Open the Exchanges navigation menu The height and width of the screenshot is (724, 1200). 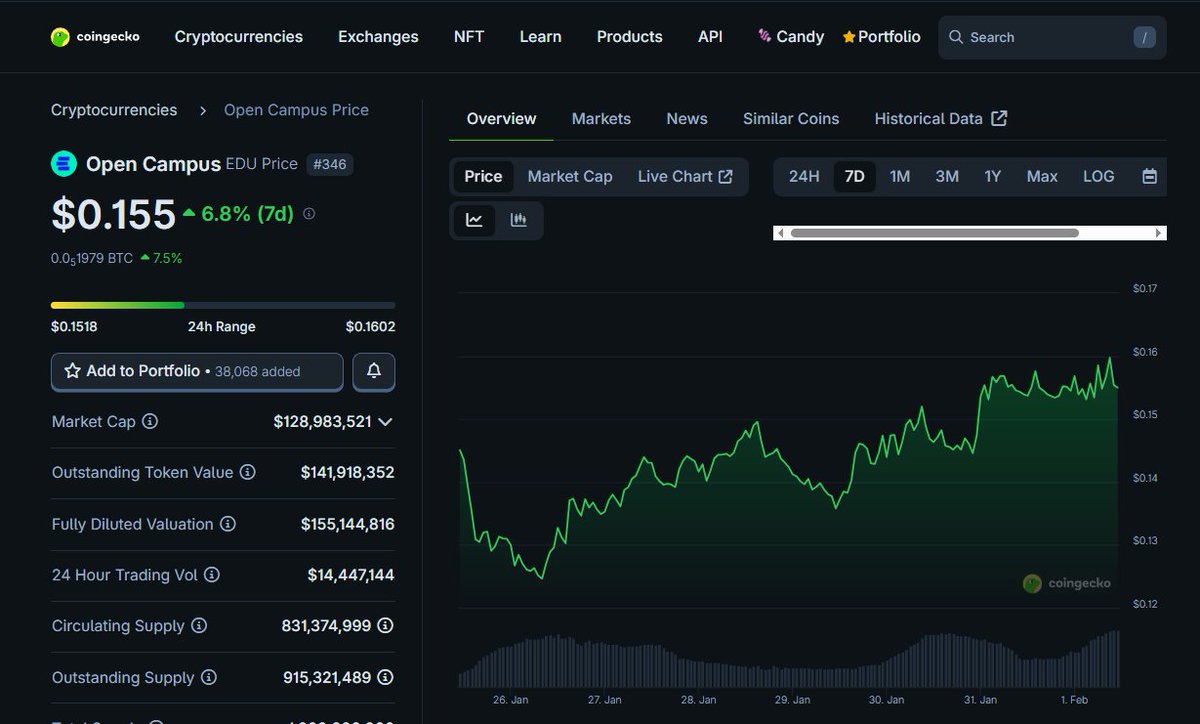(378, 37)
